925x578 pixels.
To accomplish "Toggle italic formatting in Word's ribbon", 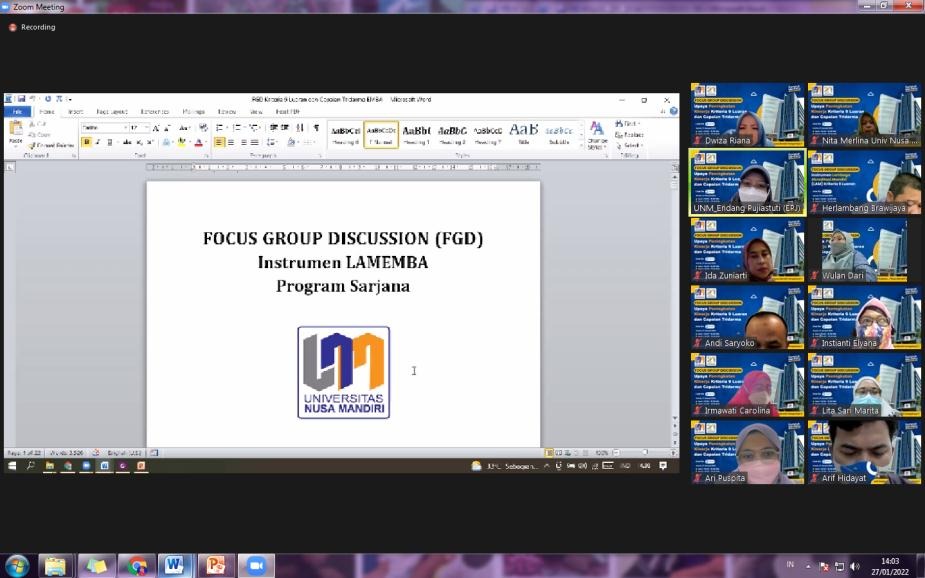I will point(97,143).
